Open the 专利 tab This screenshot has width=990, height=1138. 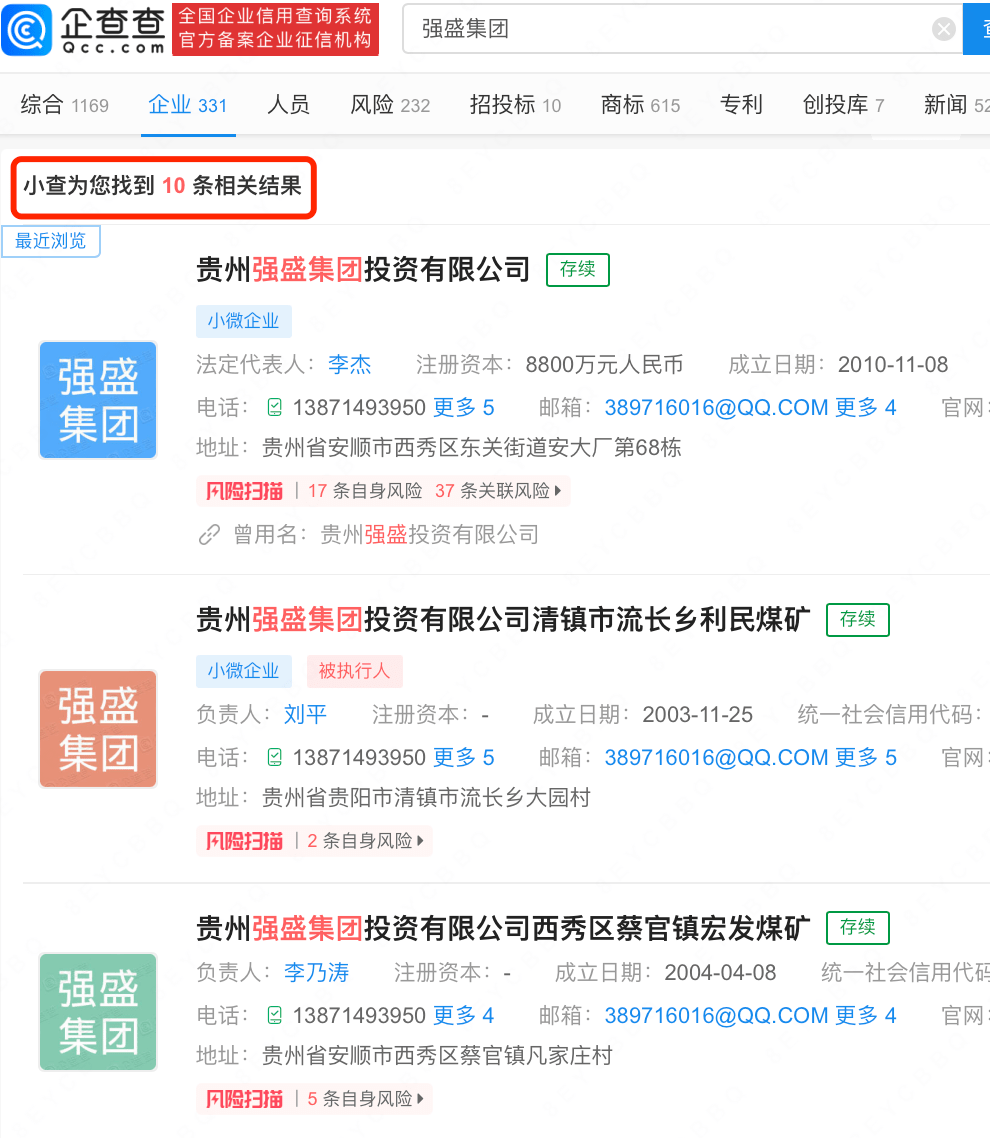pos(741,105)
